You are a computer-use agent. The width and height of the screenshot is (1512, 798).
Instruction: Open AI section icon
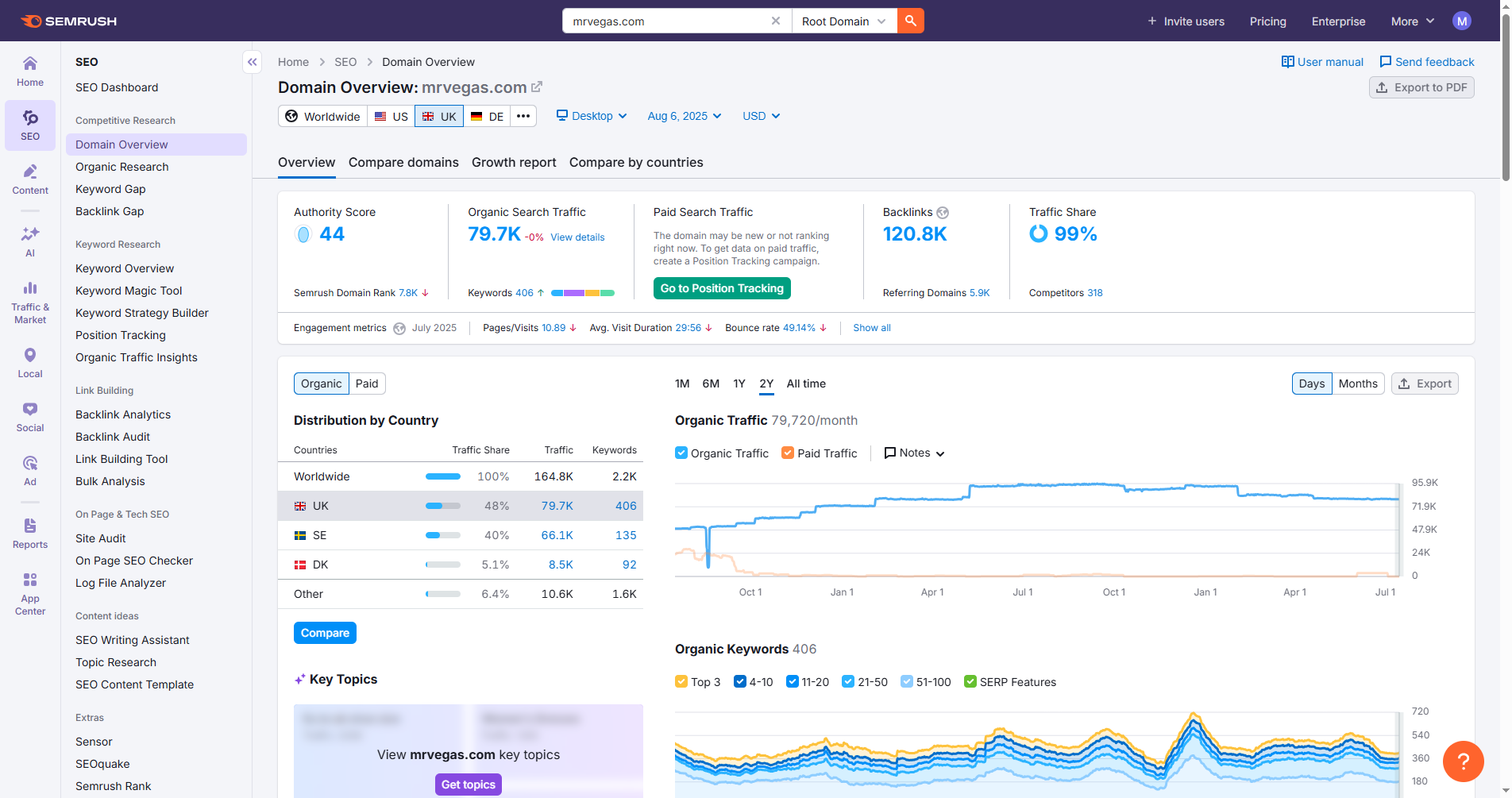(x=30, y=242)
